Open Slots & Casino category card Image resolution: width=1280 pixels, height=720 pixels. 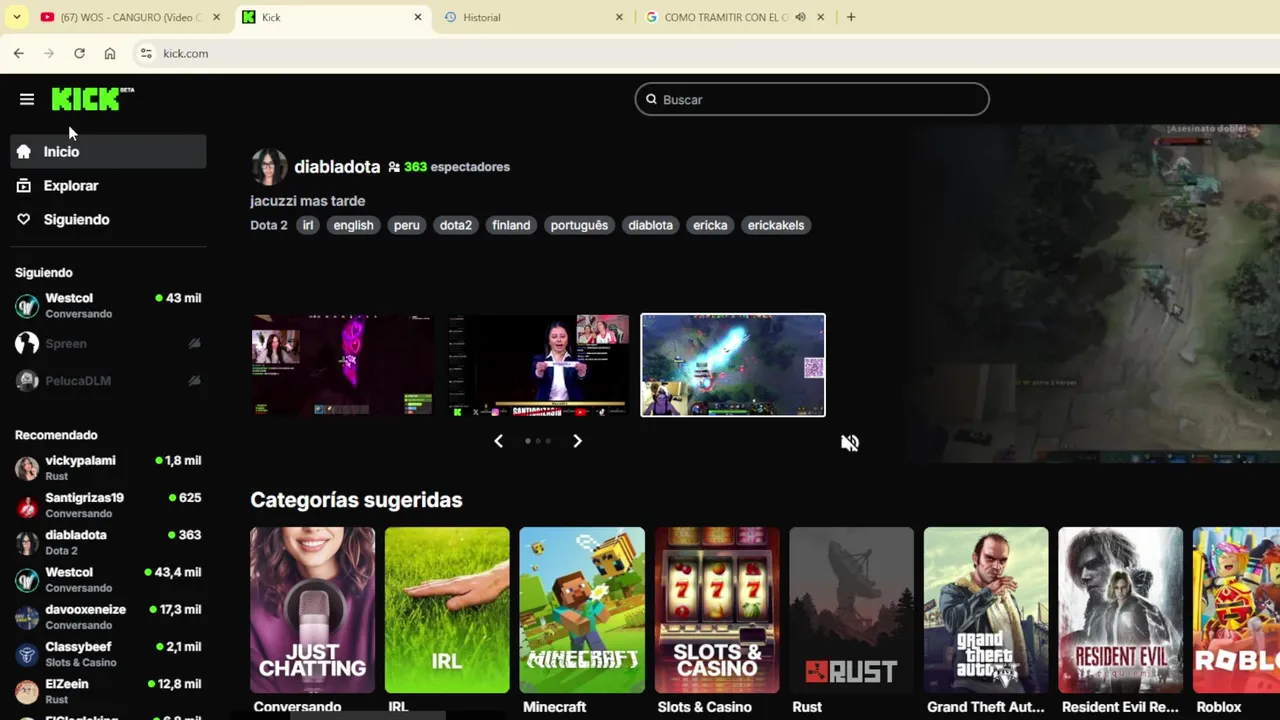click(717, 610)
